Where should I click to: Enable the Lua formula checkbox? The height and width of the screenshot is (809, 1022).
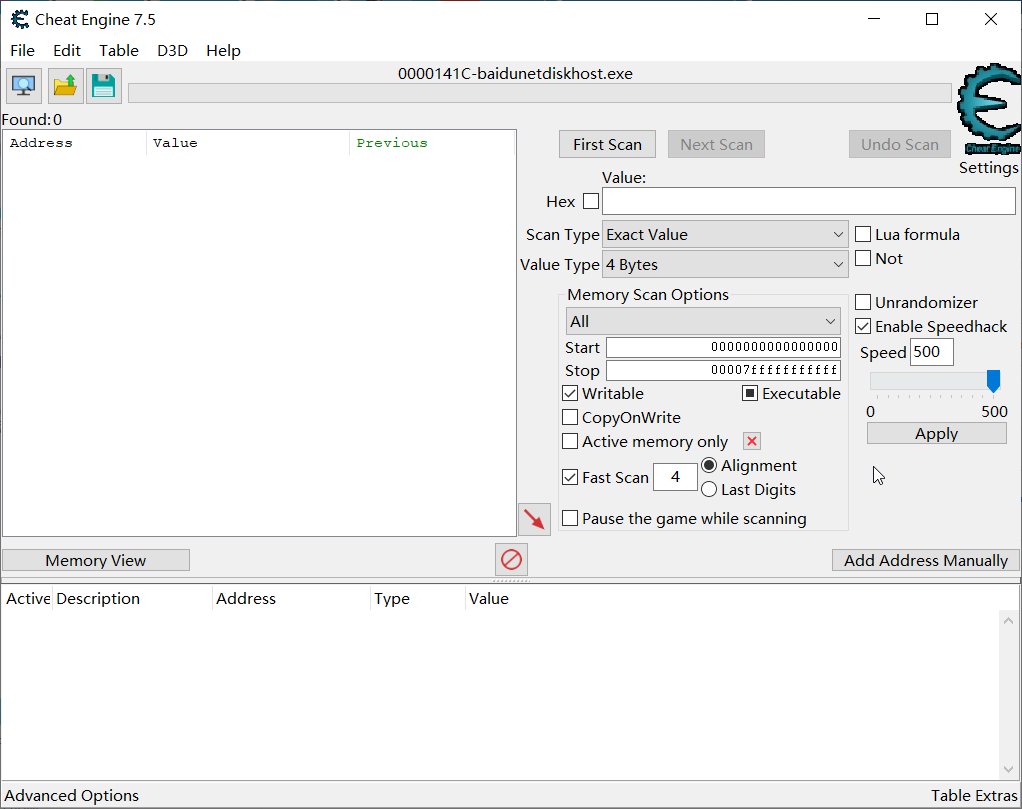tap(863, 234)
